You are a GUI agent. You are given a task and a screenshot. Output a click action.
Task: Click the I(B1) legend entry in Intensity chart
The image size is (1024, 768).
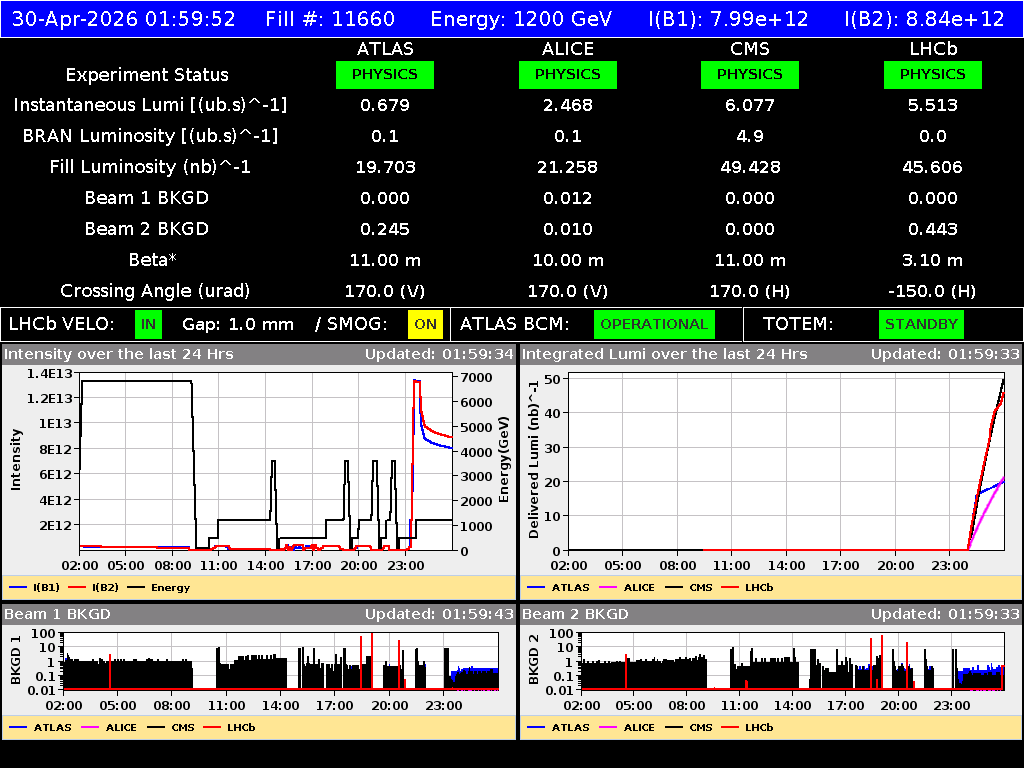[35, 587]
